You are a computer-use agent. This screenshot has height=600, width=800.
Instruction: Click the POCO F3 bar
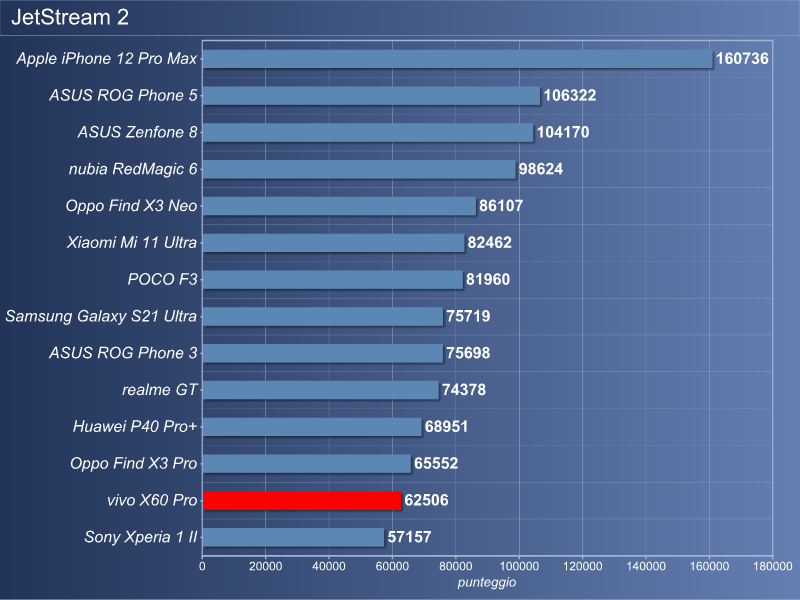[x=333, y=280]
